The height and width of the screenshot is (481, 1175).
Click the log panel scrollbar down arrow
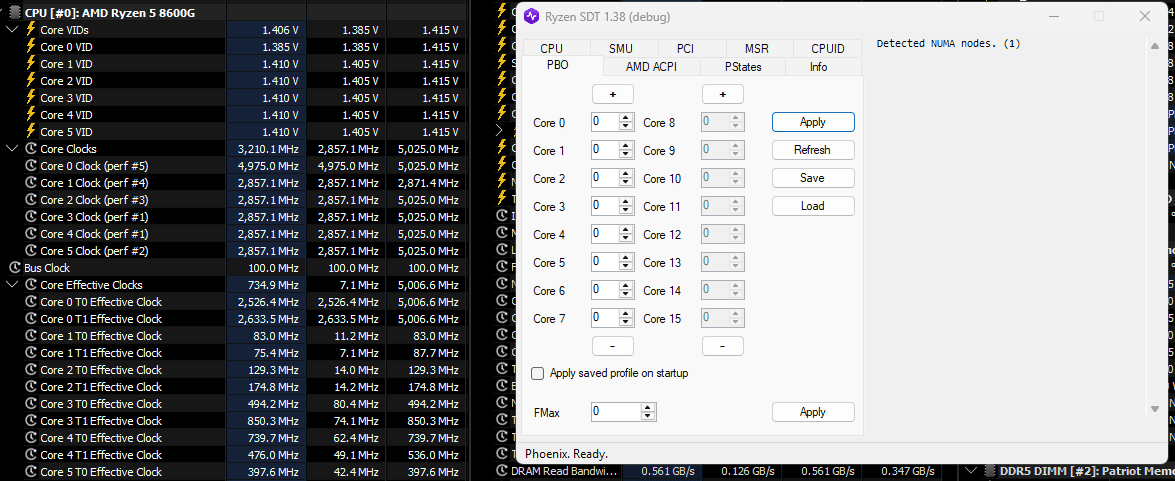click(1155, 408)
